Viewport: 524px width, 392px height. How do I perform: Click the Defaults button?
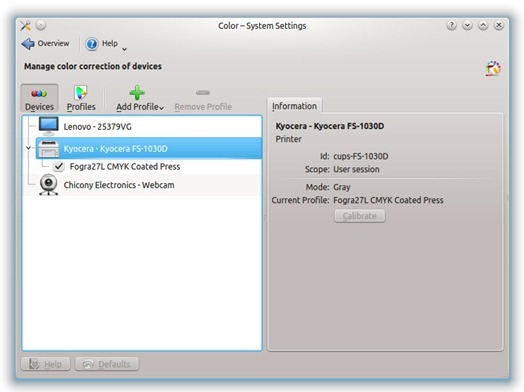[x=107, y=364]
